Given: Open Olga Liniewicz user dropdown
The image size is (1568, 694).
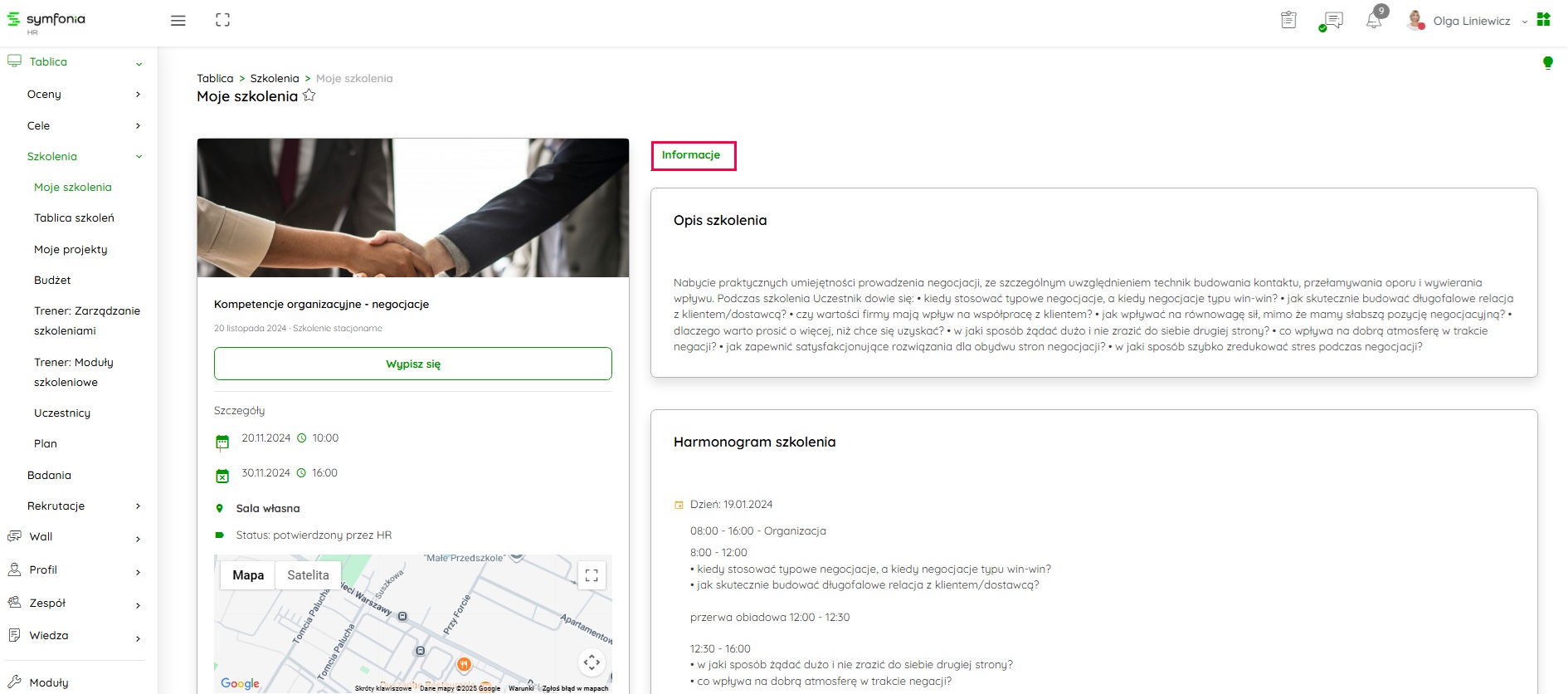Looking at the screenshot, I should (x=1471, y=21).
